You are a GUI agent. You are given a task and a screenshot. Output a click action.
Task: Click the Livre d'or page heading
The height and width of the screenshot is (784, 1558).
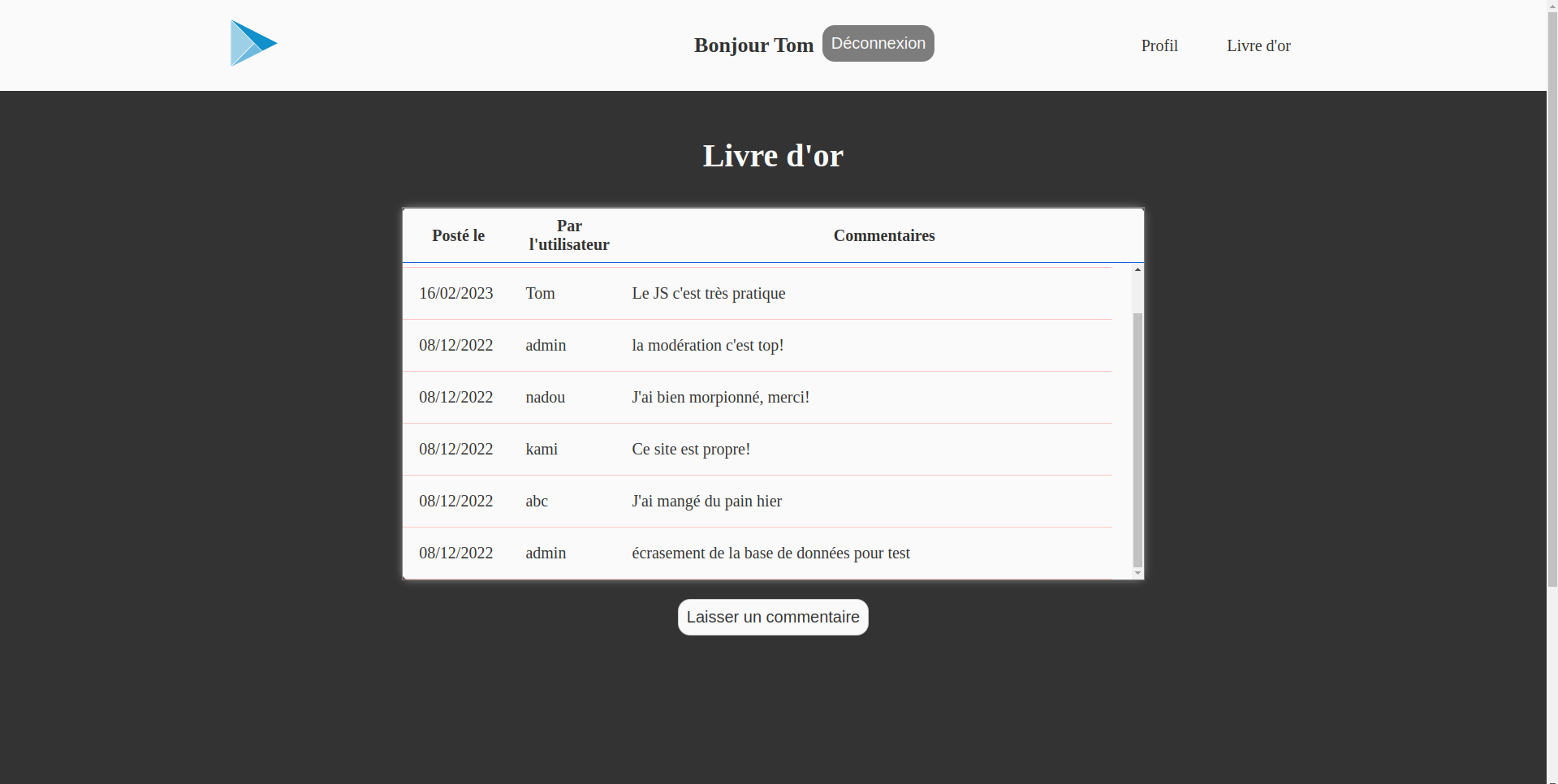(773, 156)
